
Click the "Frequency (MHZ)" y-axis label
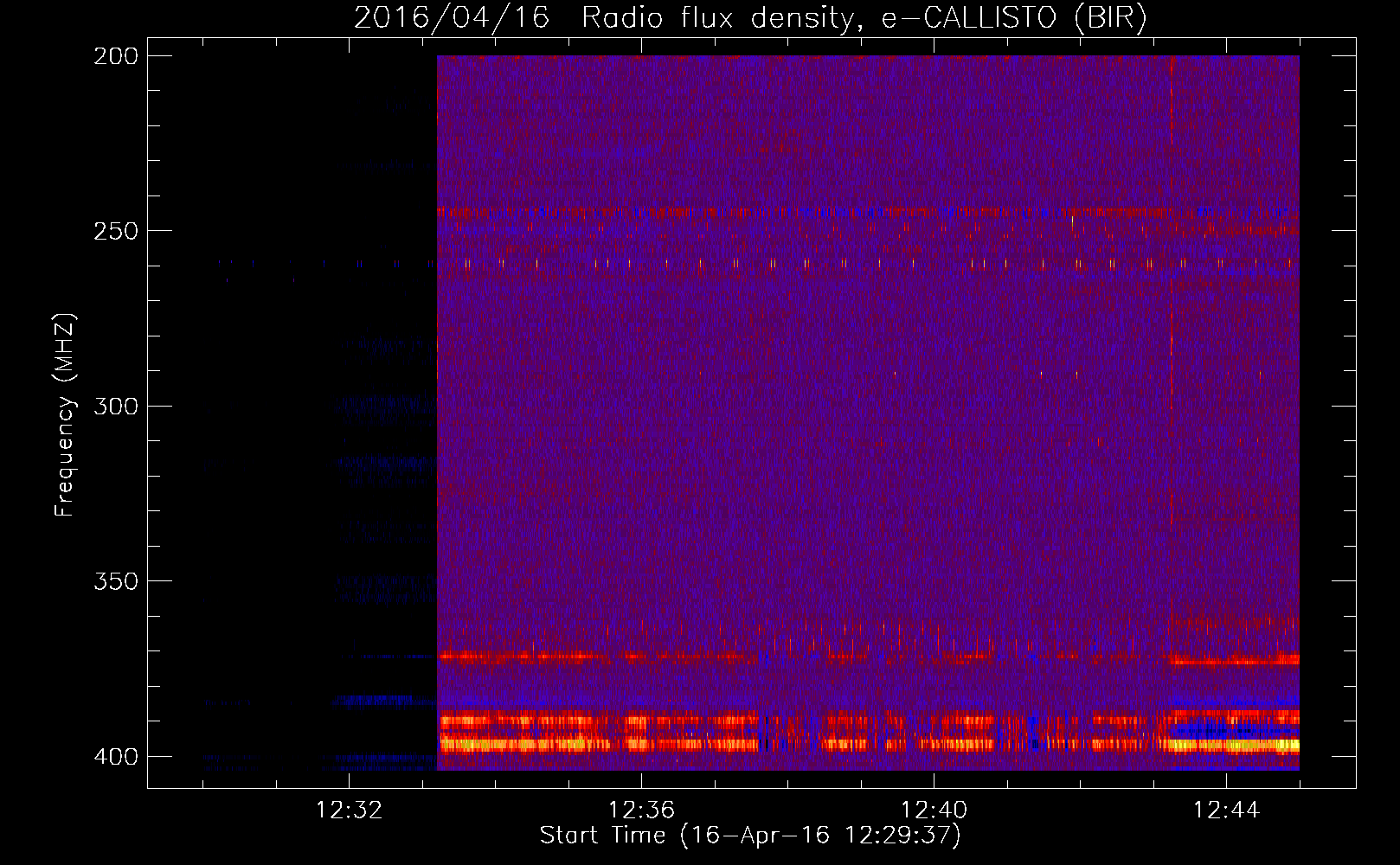tap(65, 414)
